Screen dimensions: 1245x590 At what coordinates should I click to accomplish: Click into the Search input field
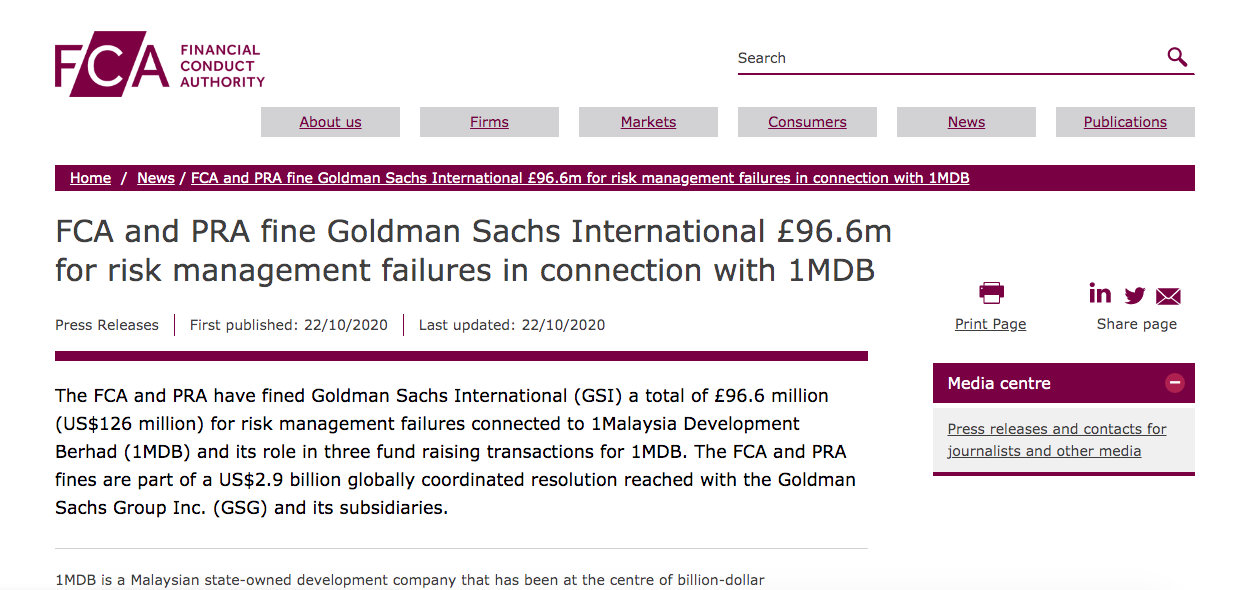[x=948, y=58]
